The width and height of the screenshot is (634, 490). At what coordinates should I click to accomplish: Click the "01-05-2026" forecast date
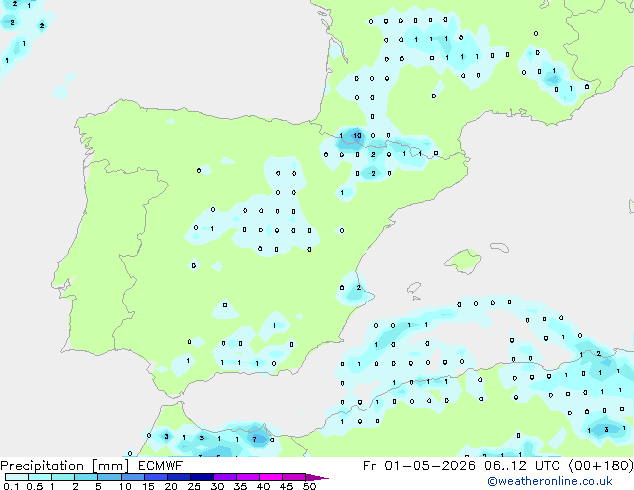coord(429,466)
